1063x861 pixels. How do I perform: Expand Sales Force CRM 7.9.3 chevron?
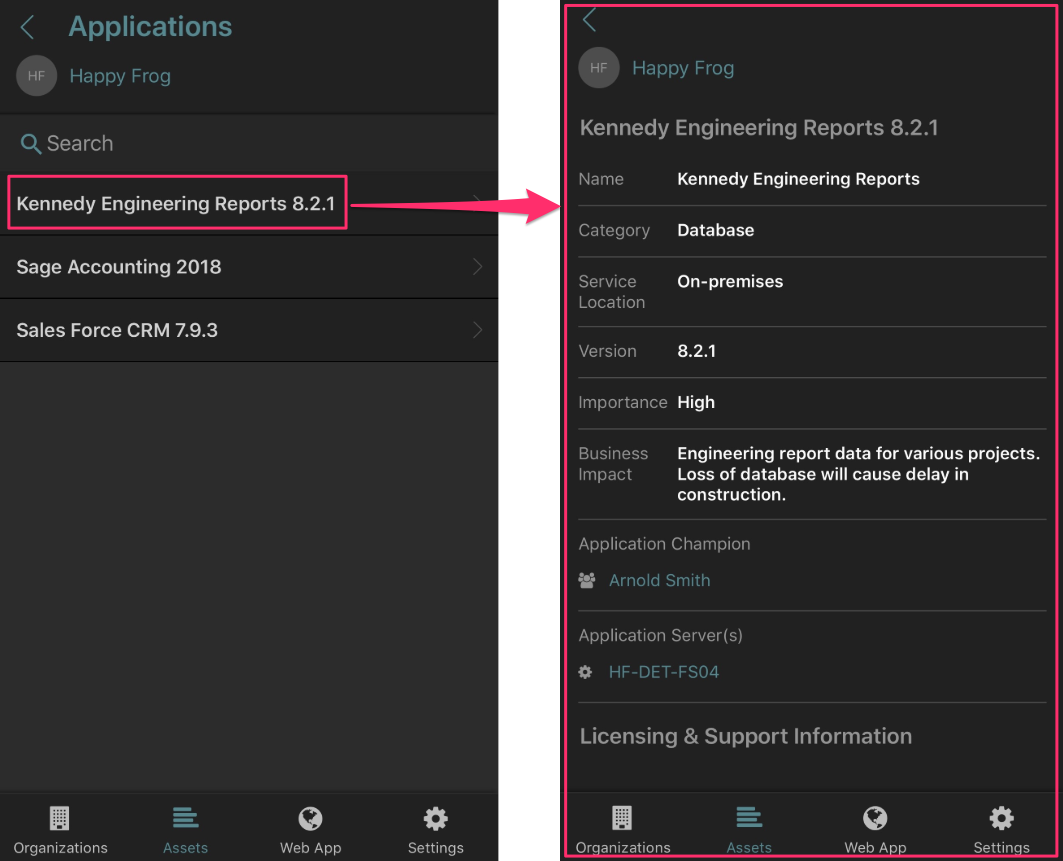pyautogui.click(x=477, y=330)
